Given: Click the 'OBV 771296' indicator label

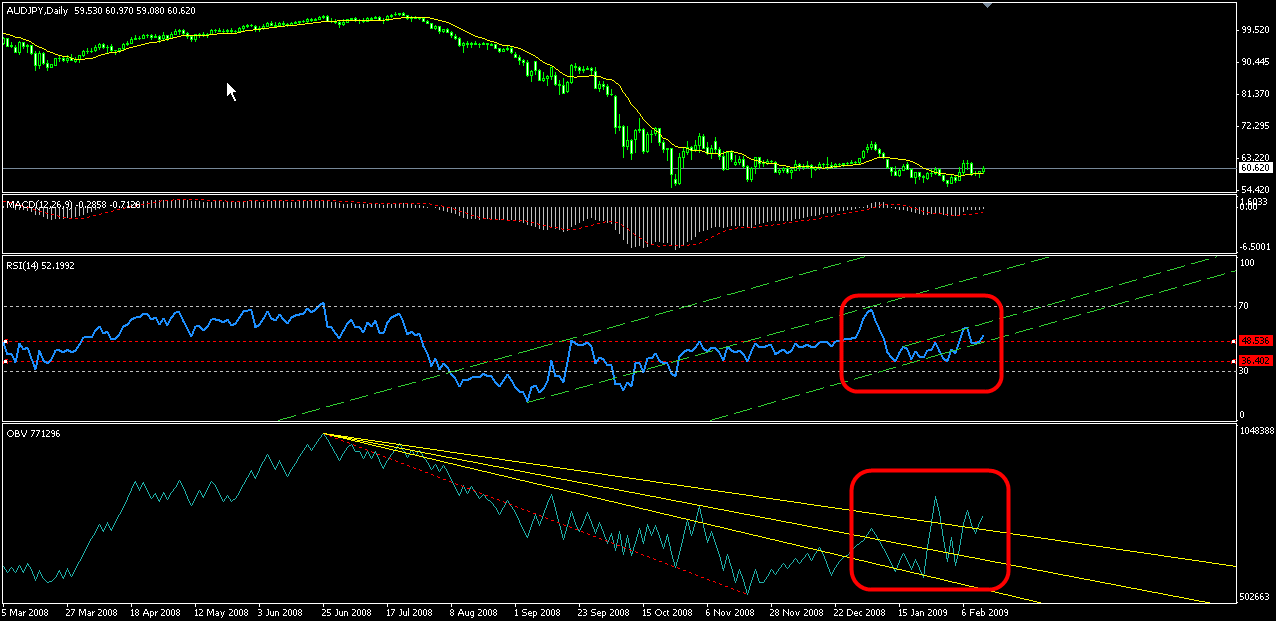Looking at the screenshot, I should (x=33, y=436).
